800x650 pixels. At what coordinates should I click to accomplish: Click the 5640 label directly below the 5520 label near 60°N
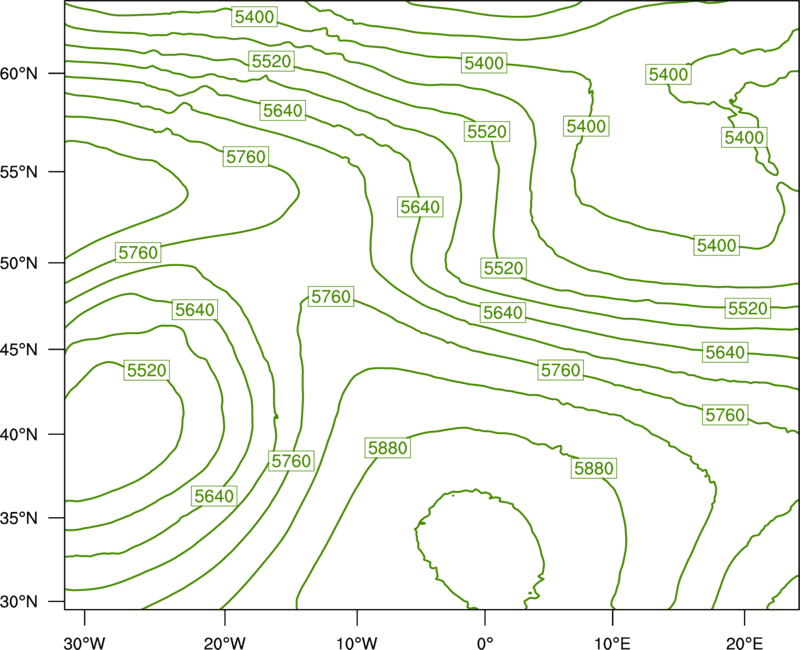[283, 110]
